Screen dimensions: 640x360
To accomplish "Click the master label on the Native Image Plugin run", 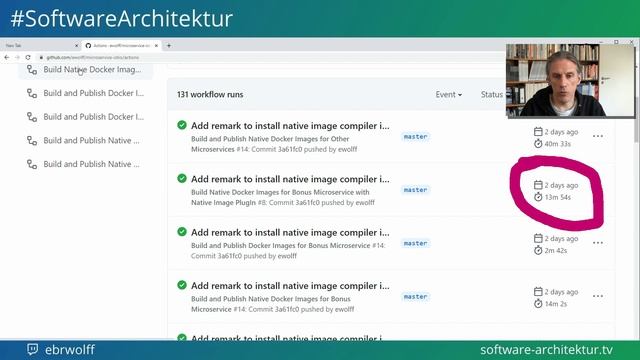I will 416,190.
